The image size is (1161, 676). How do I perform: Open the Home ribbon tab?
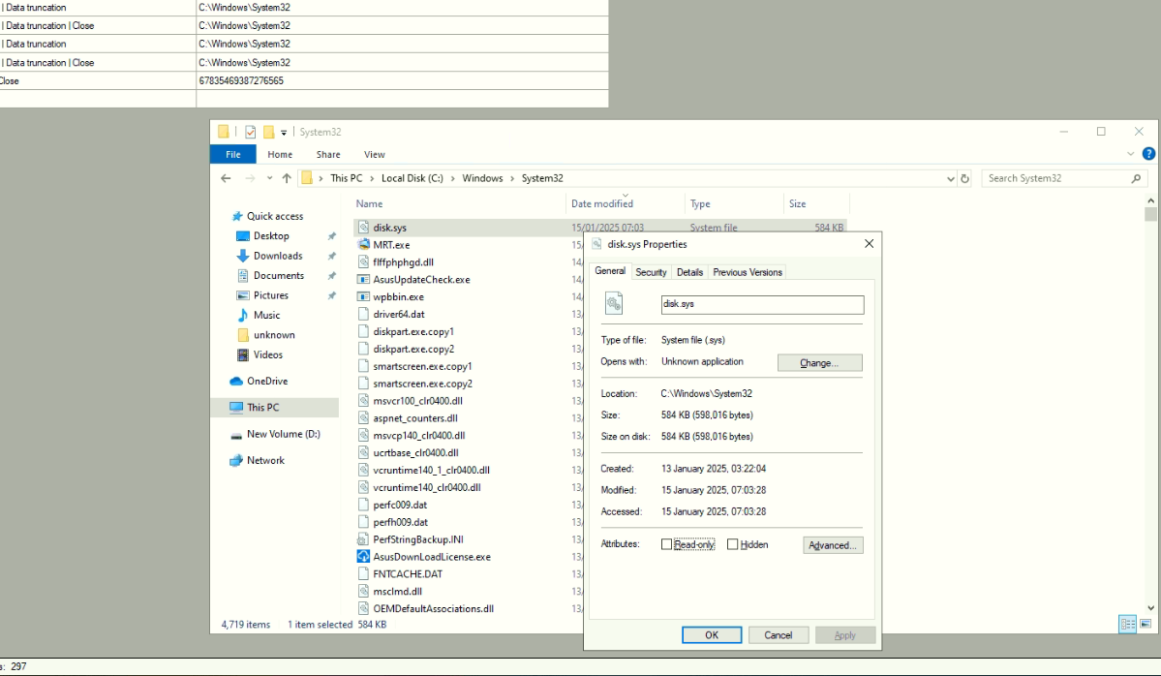click(x=280, y=154)
